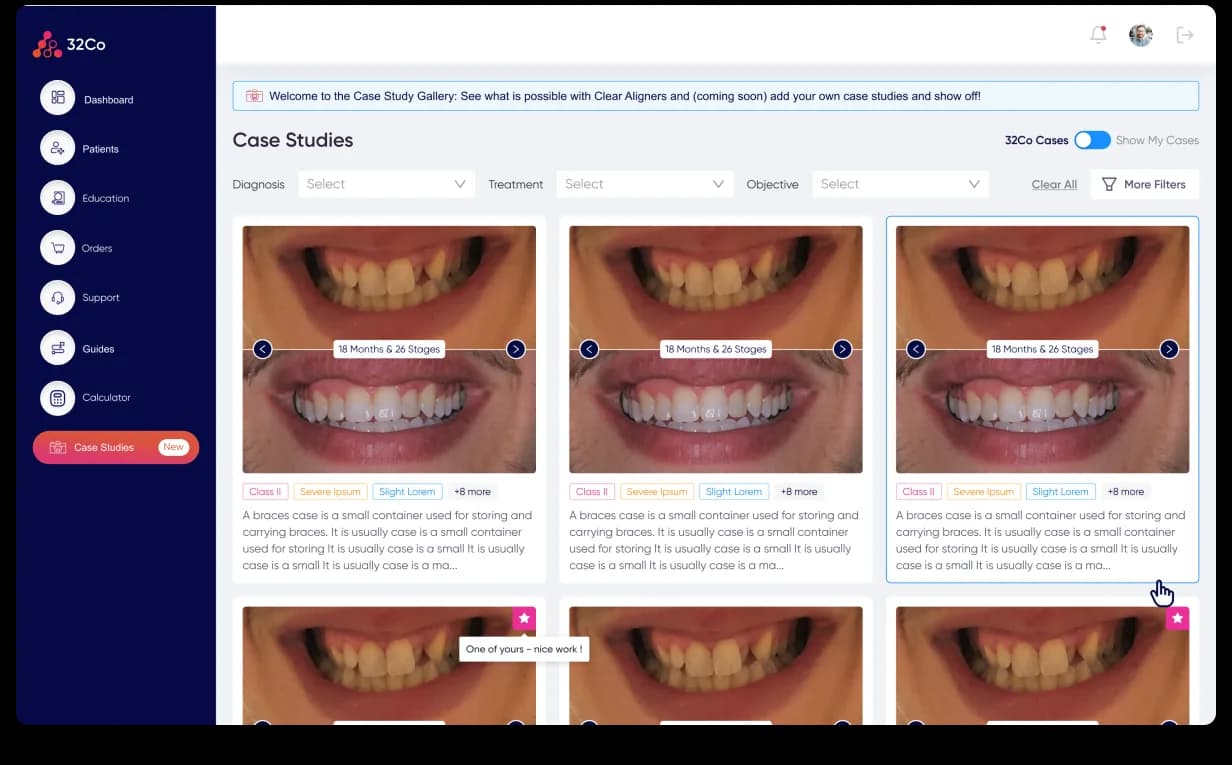
Task: Click the logout icon
Action: (1185, 35)
